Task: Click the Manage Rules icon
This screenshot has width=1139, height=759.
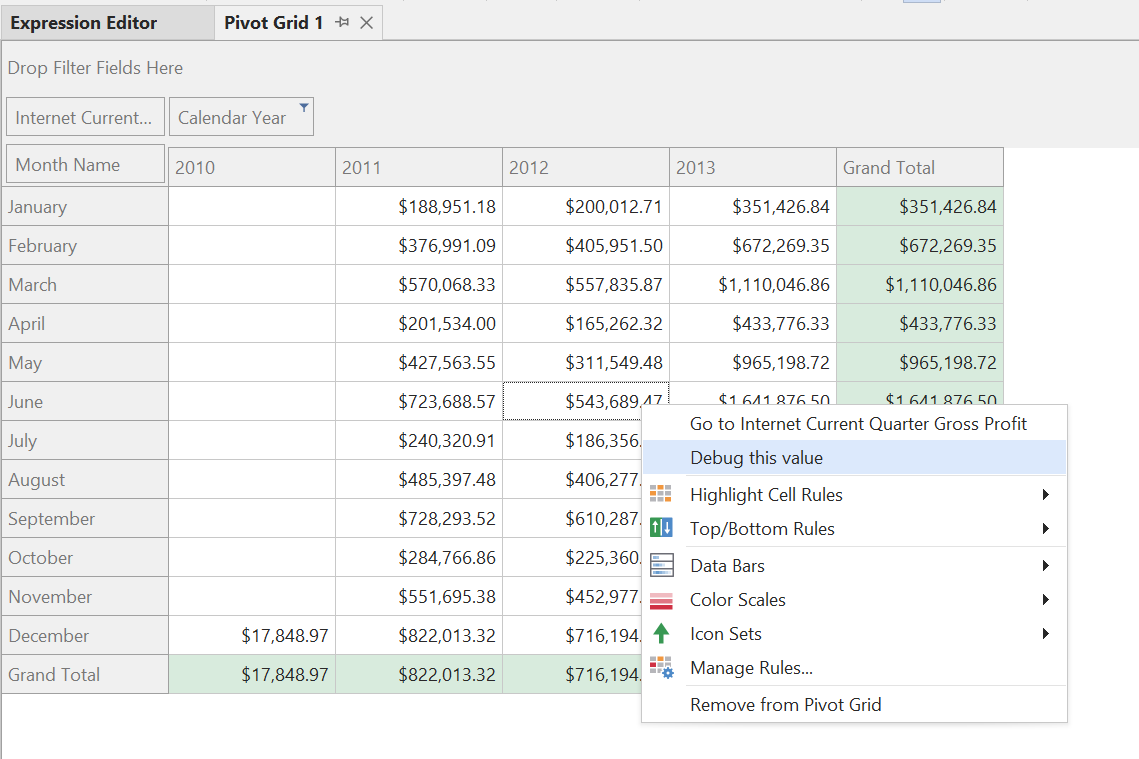Action: (661, 668)
